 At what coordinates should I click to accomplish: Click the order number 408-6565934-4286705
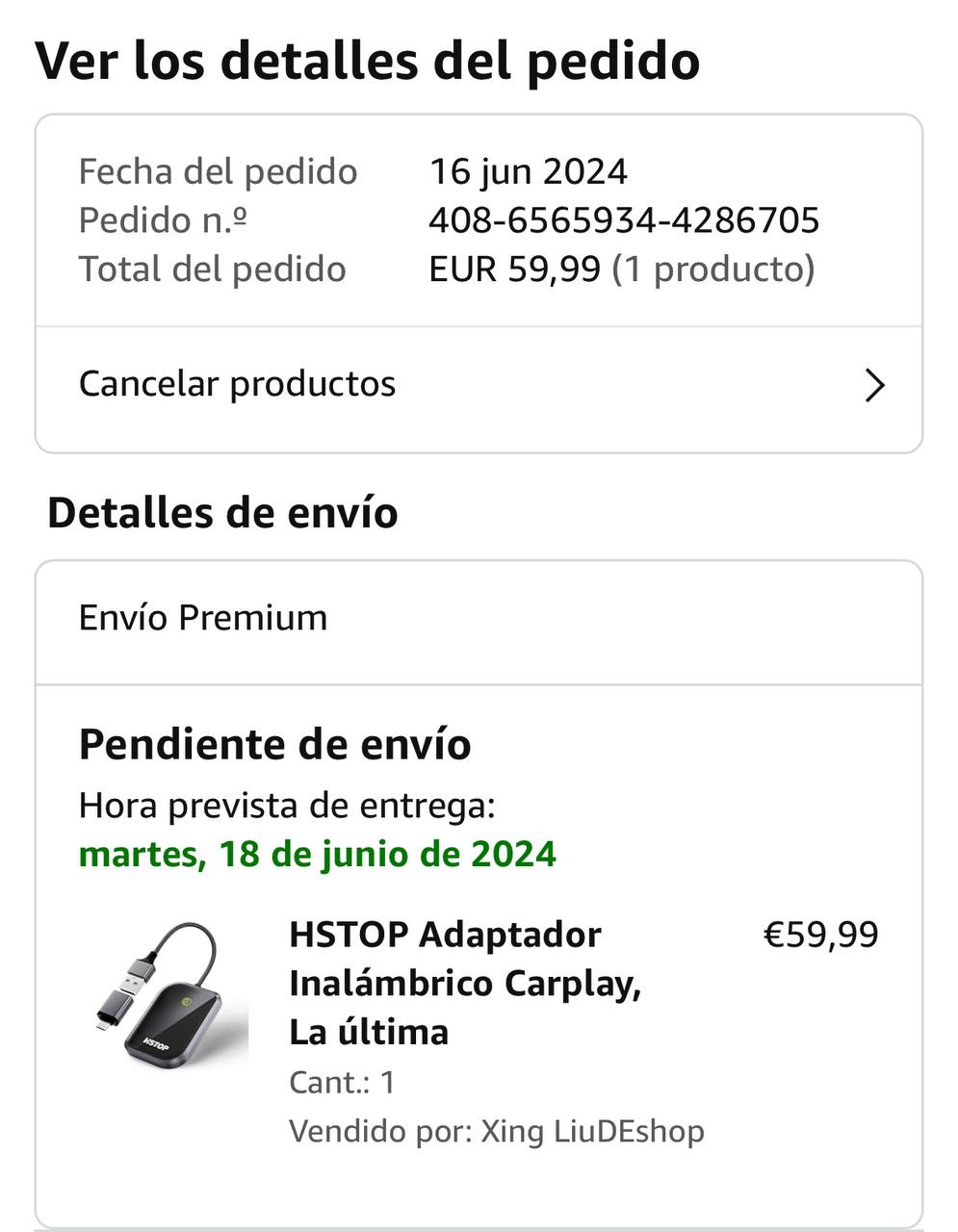pyautogui.click(x=624, y=220)
